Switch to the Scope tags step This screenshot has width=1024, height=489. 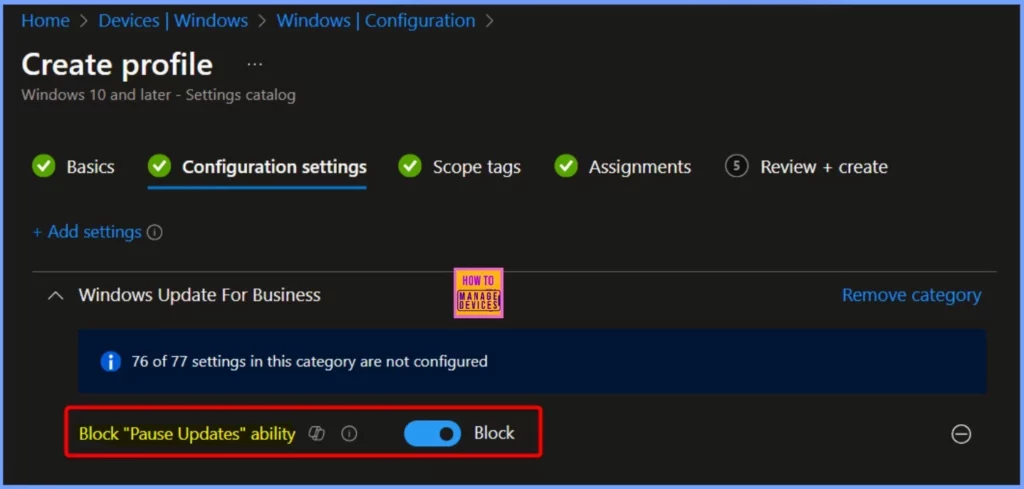coord(460,166)
